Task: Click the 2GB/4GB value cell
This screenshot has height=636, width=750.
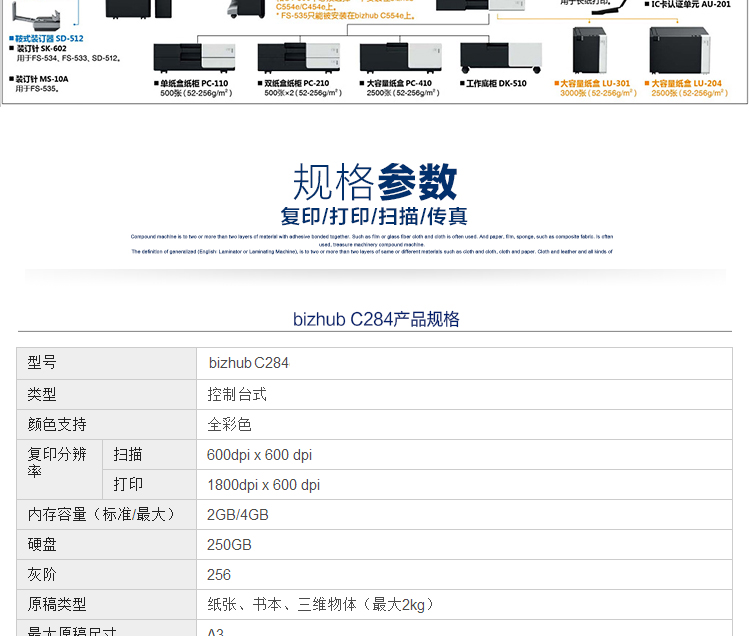Action: [x=464, y=515]
